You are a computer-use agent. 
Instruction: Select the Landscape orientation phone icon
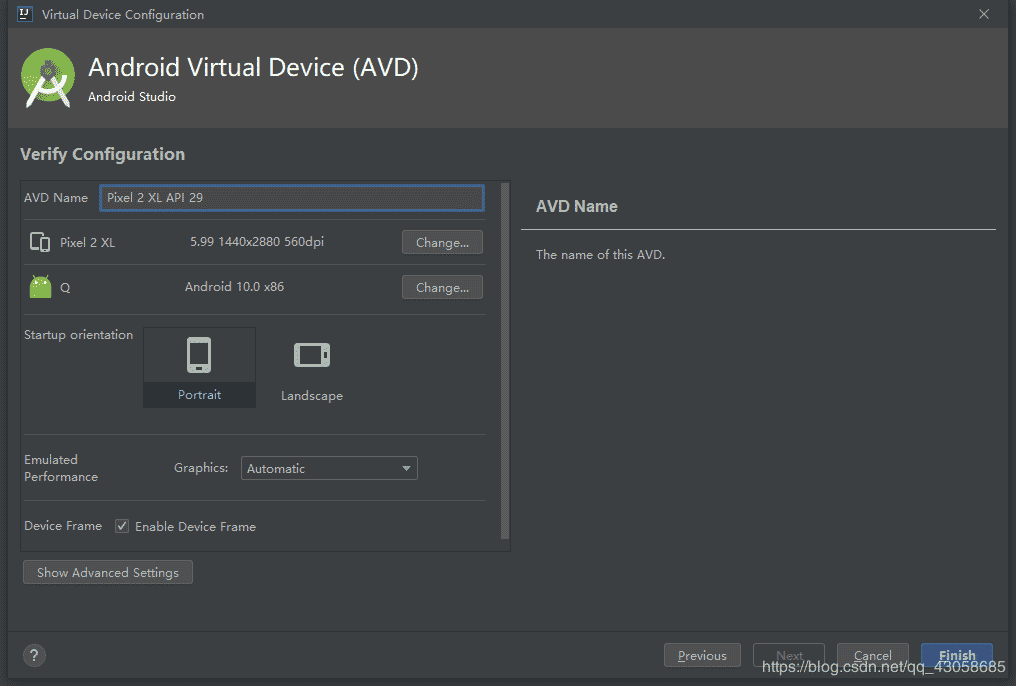311,355
